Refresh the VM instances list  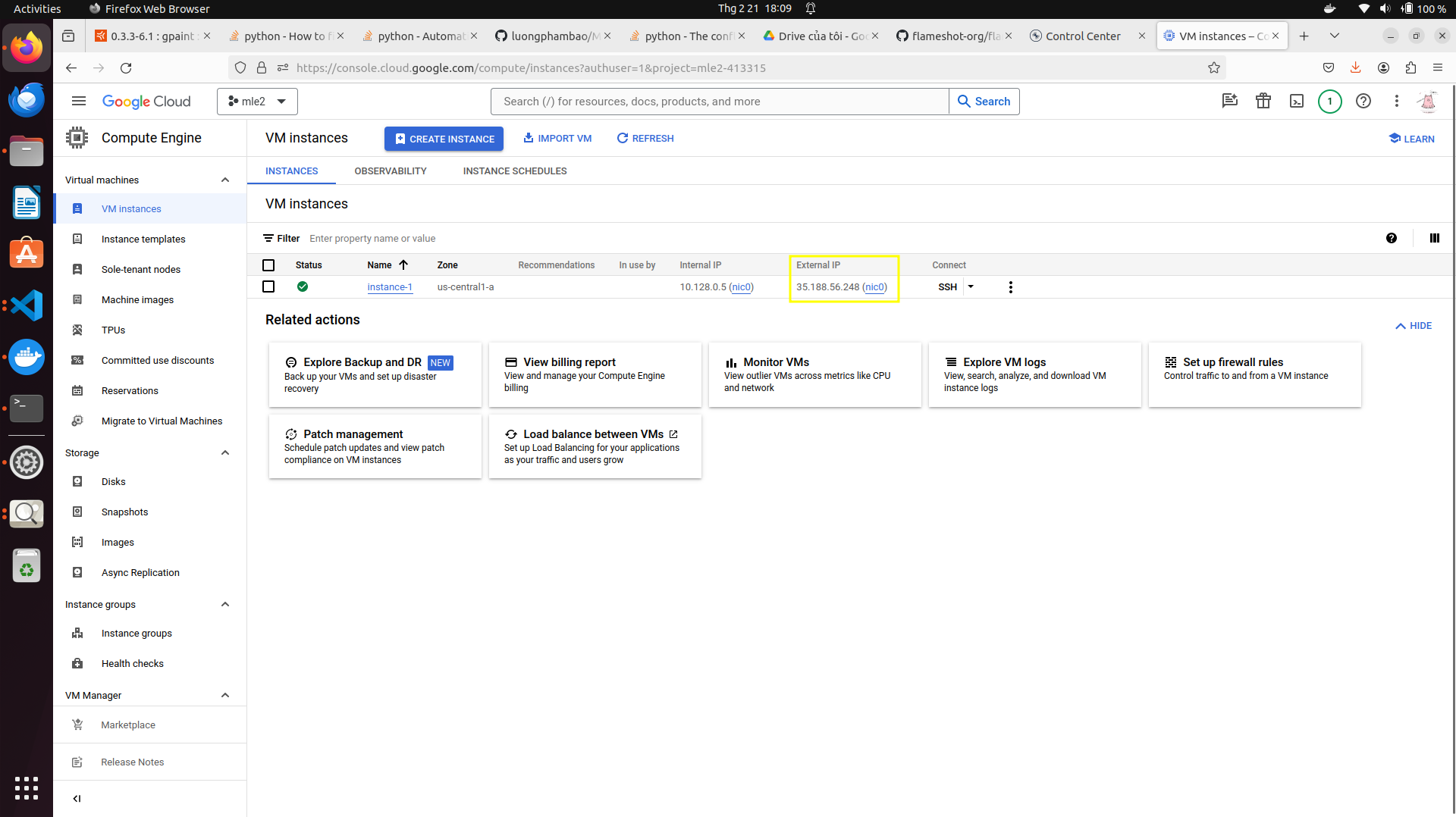pos(645,139)
